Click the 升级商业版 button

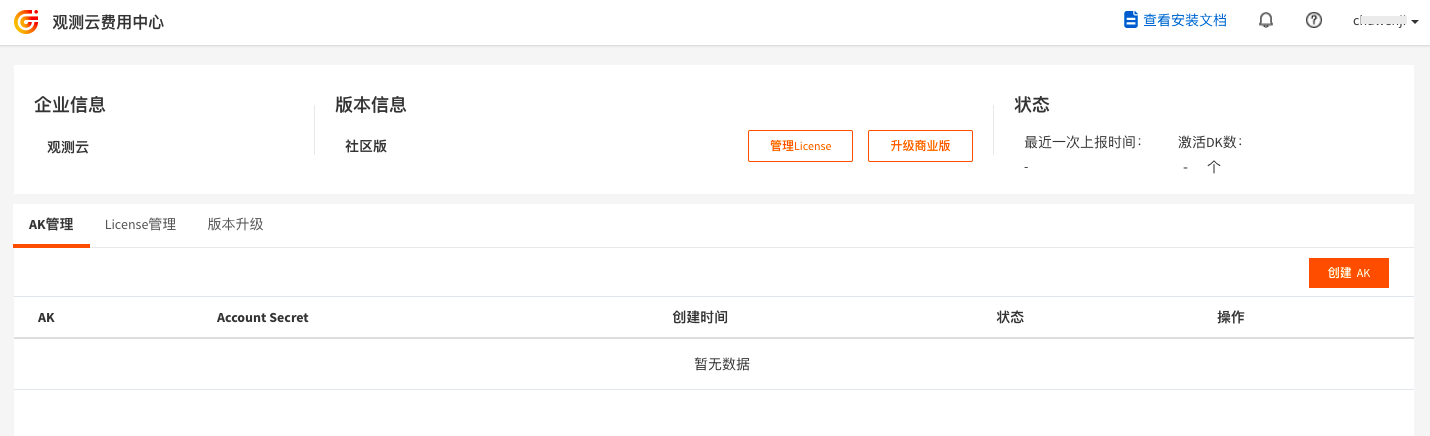point(920,146)
